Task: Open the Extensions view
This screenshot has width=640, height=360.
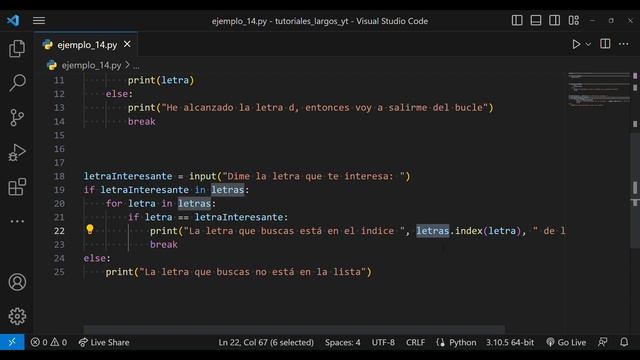Action: [x=17, y=187]
